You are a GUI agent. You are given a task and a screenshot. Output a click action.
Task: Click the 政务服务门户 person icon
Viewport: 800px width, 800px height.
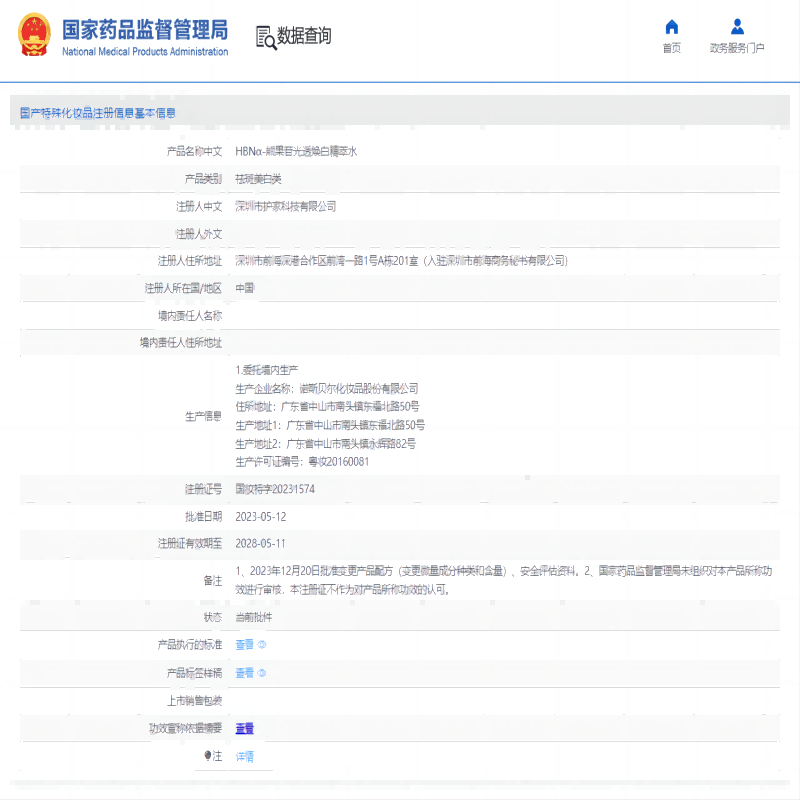(737, 27)
